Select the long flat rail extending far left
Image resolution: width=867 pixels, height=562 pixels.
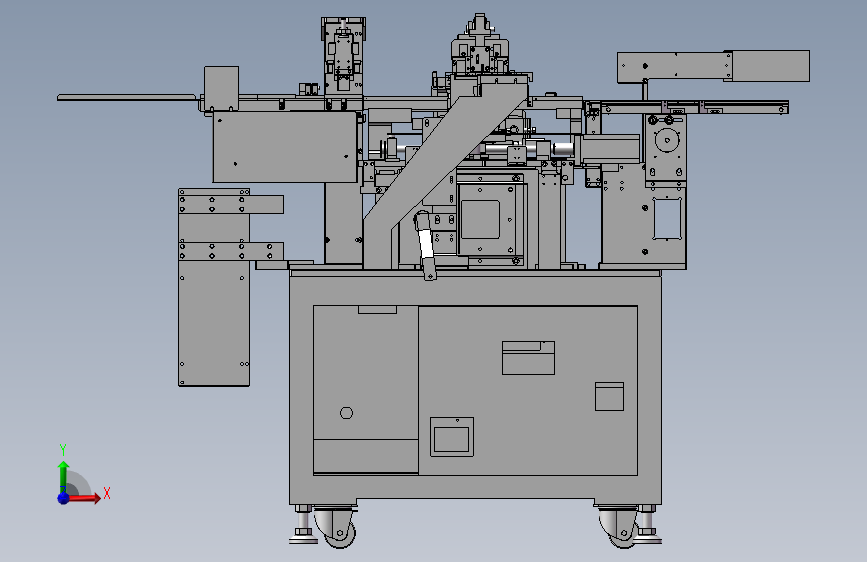[x=128, y=97]
